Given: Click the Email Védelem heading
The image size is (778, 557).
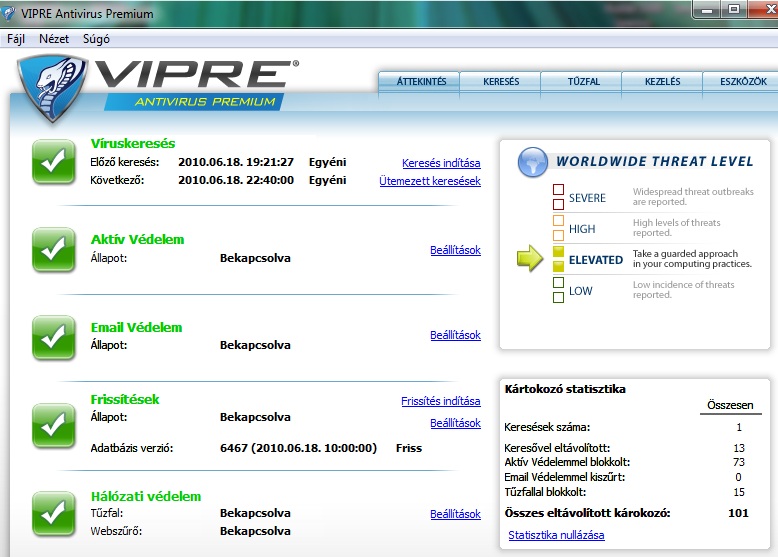Looking at the screenshot, I should point(136,327).
